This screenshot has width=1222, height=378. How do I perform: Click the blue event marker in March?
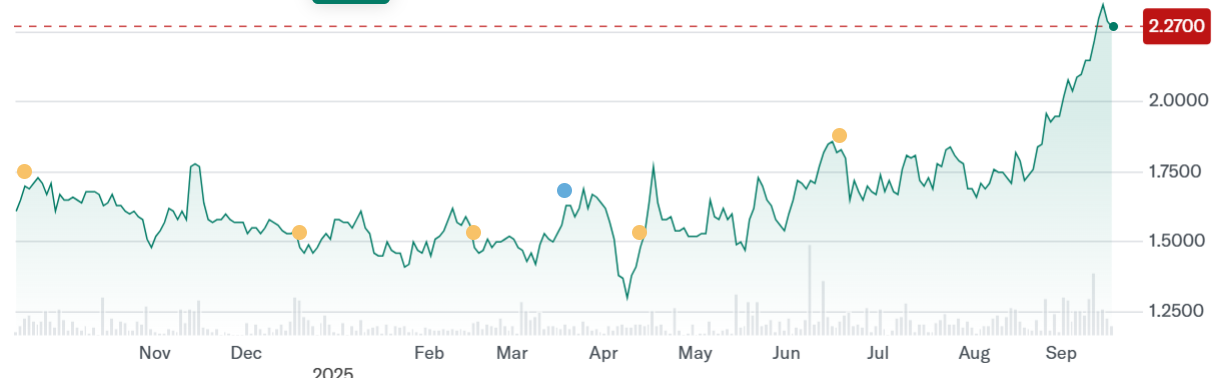point(564,190)
